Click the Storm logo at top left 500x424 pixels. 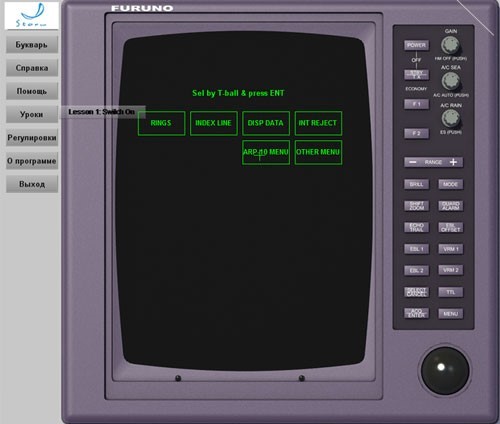click(32, 16)
